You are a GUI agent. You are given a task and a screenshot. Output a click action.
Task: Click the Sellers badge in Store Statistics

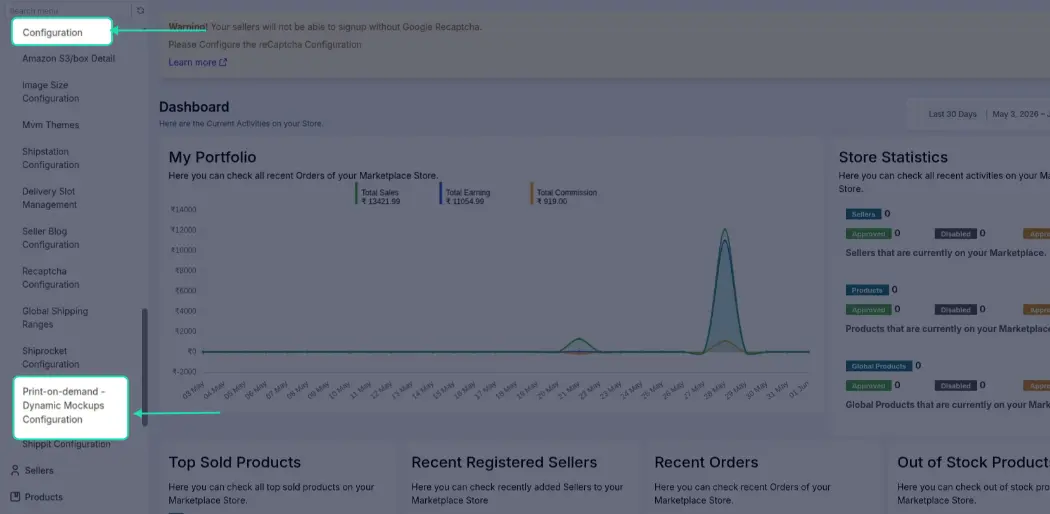pos(864,214)
